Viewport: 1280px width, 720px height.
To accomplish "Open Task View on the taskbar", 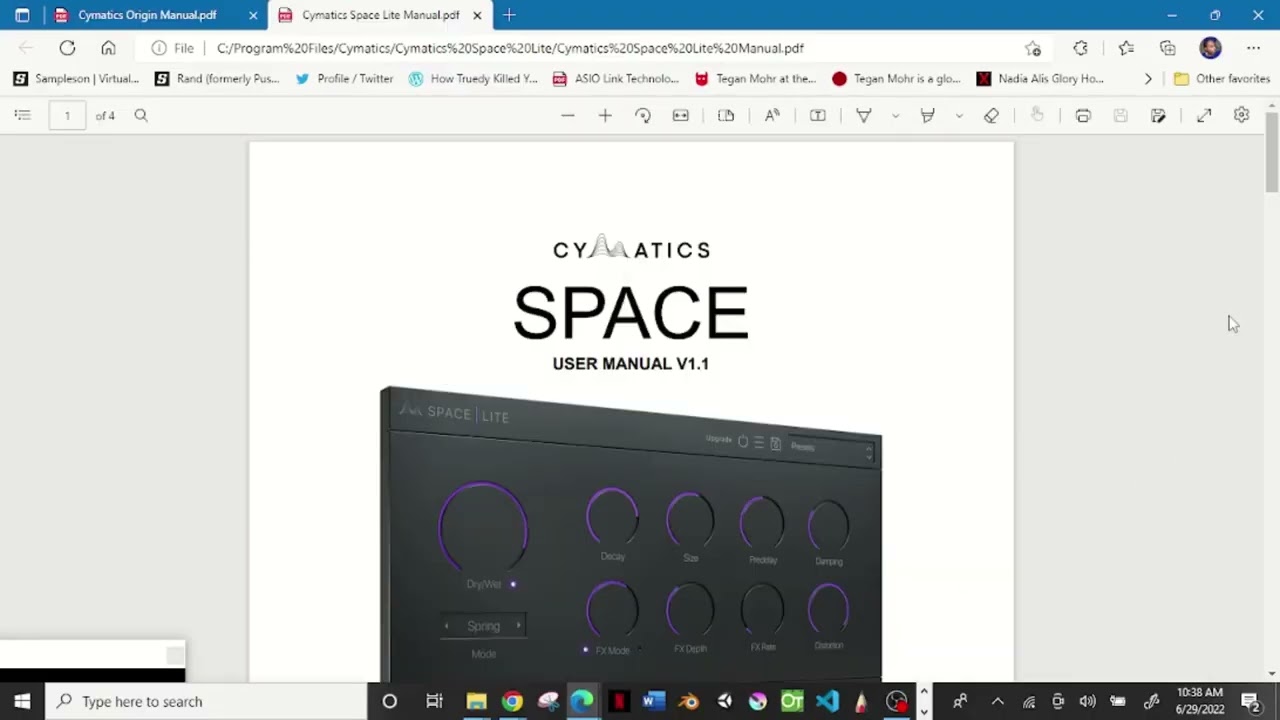I will (434, 701).
